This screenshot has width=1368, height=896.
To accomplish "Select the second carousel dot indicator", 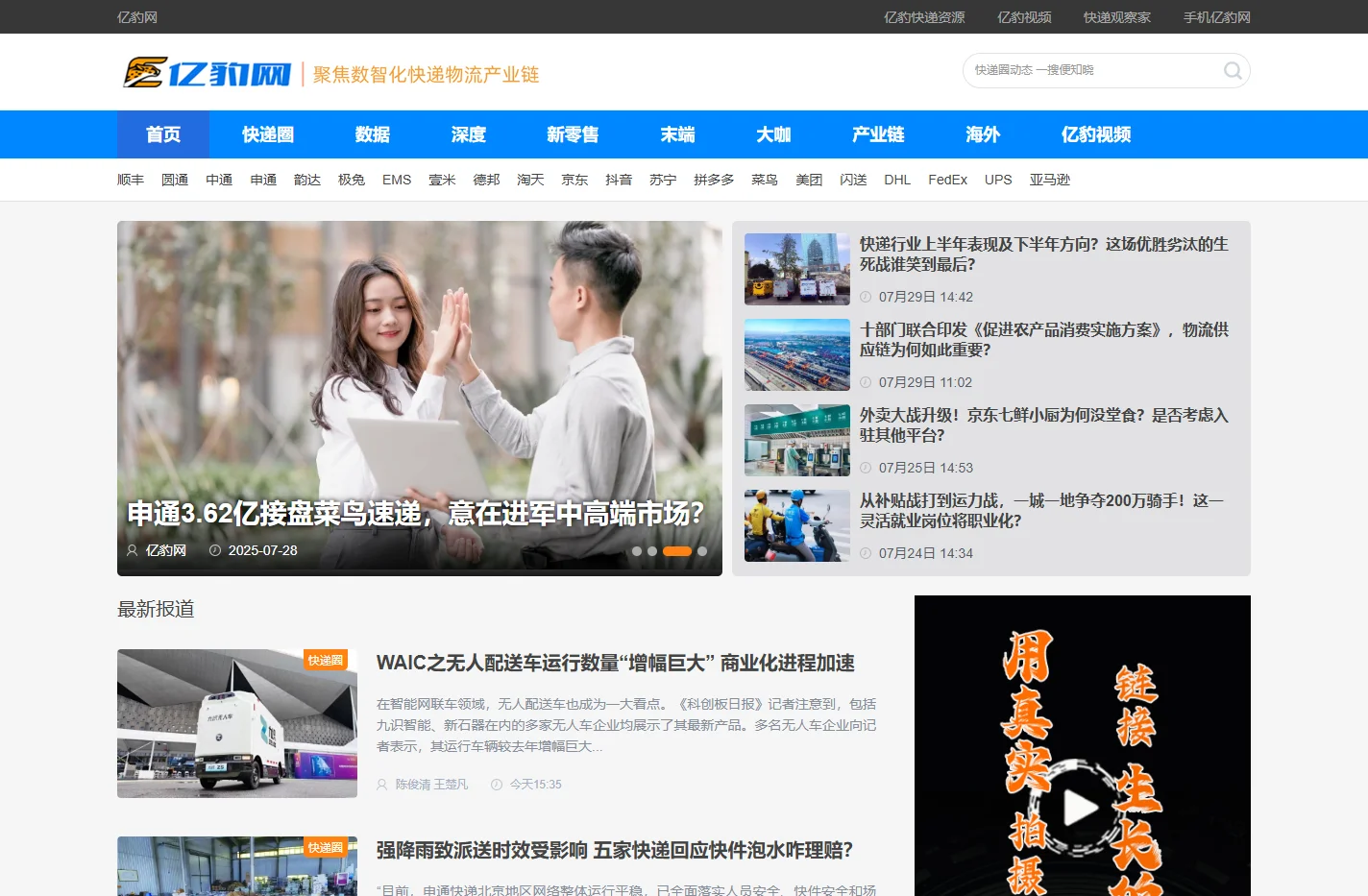I will coord(652,551).
